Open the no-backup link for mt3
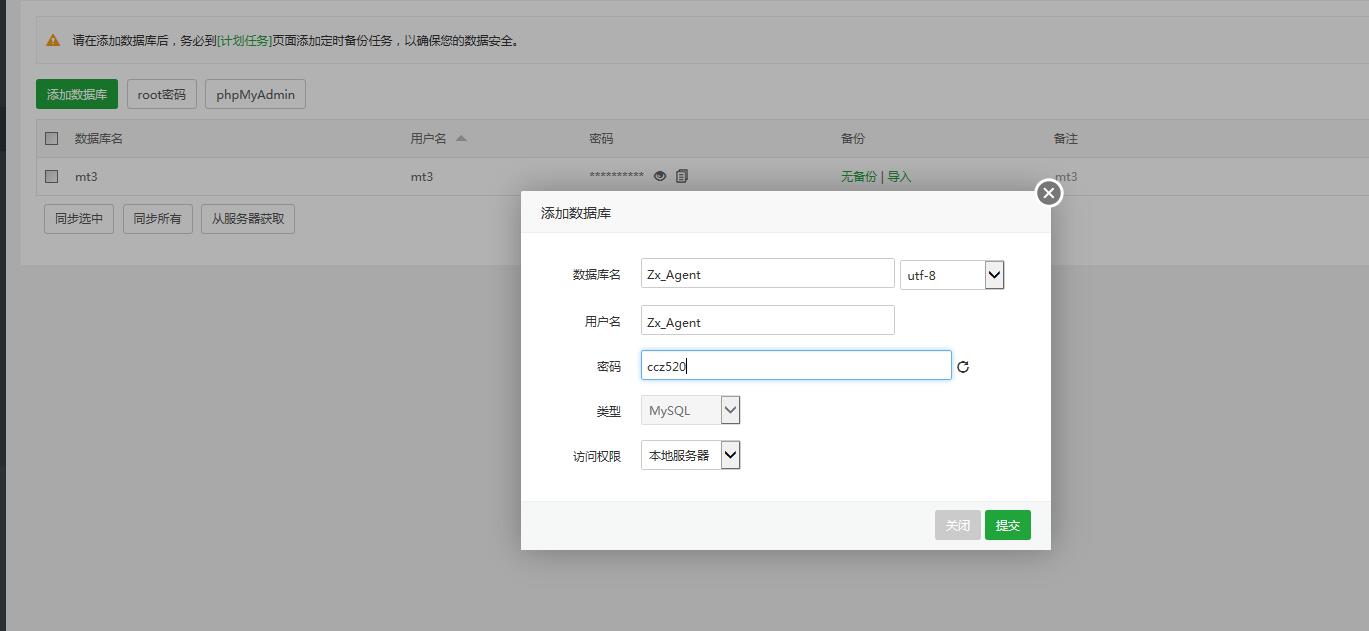Viewport: 1369px width, 631px height. click(858, 176)
